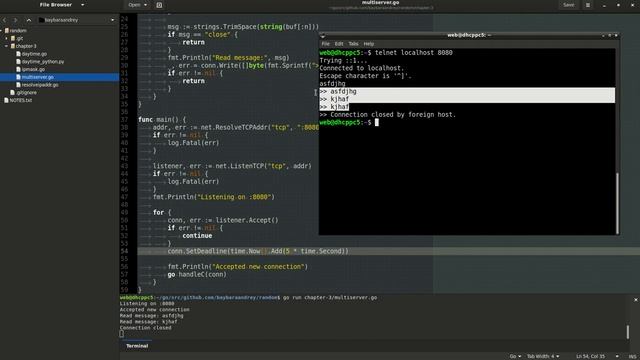The width and height of the screenshot is (640, 360).
Task: Open the File menu in the terminal window
Action: (325, 44)
